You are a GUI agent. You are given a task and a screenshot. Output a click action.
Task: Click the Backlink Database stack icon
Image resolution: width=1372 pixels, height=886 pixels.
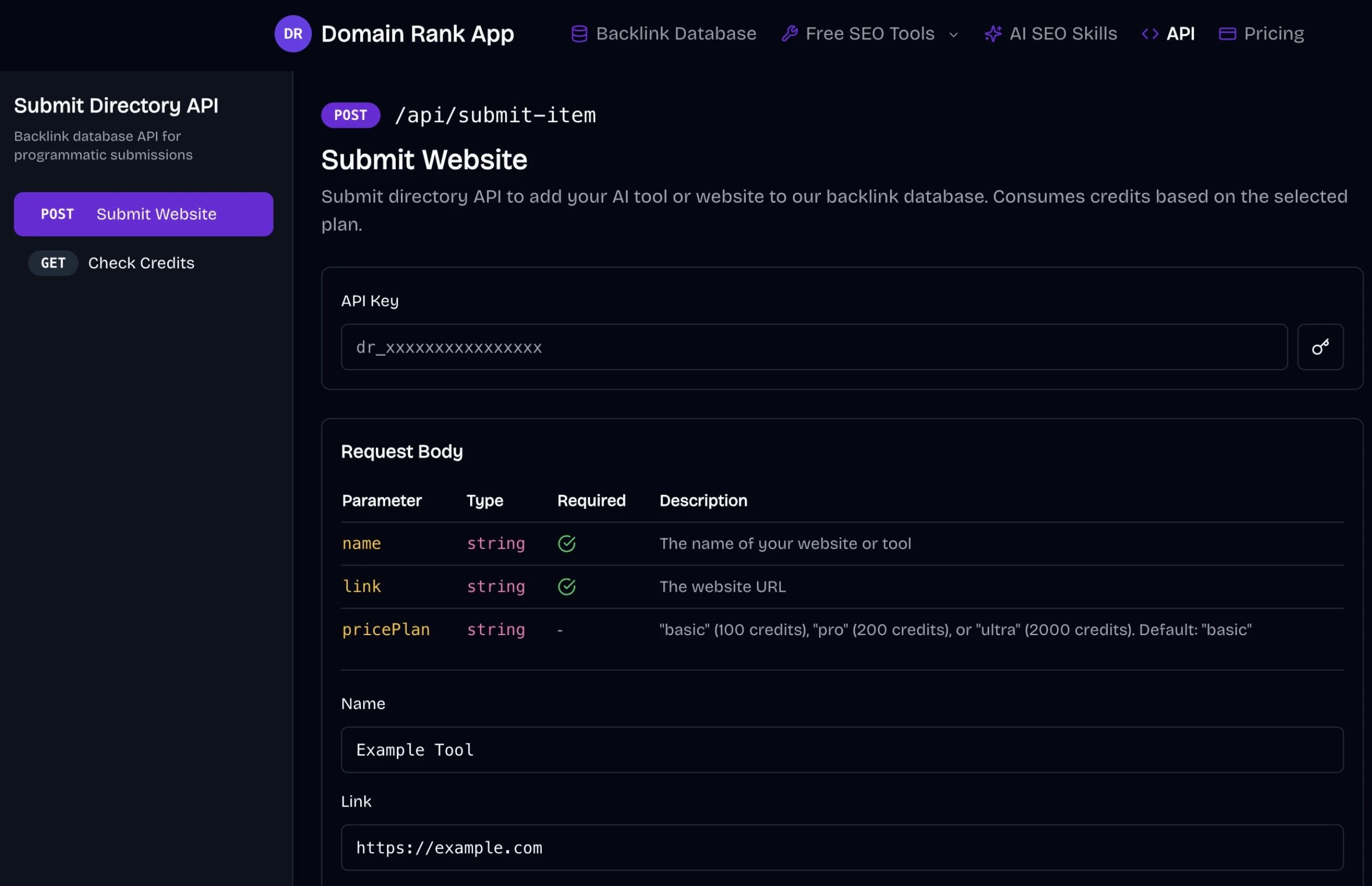pyautogui.click(x=579, y=34)
